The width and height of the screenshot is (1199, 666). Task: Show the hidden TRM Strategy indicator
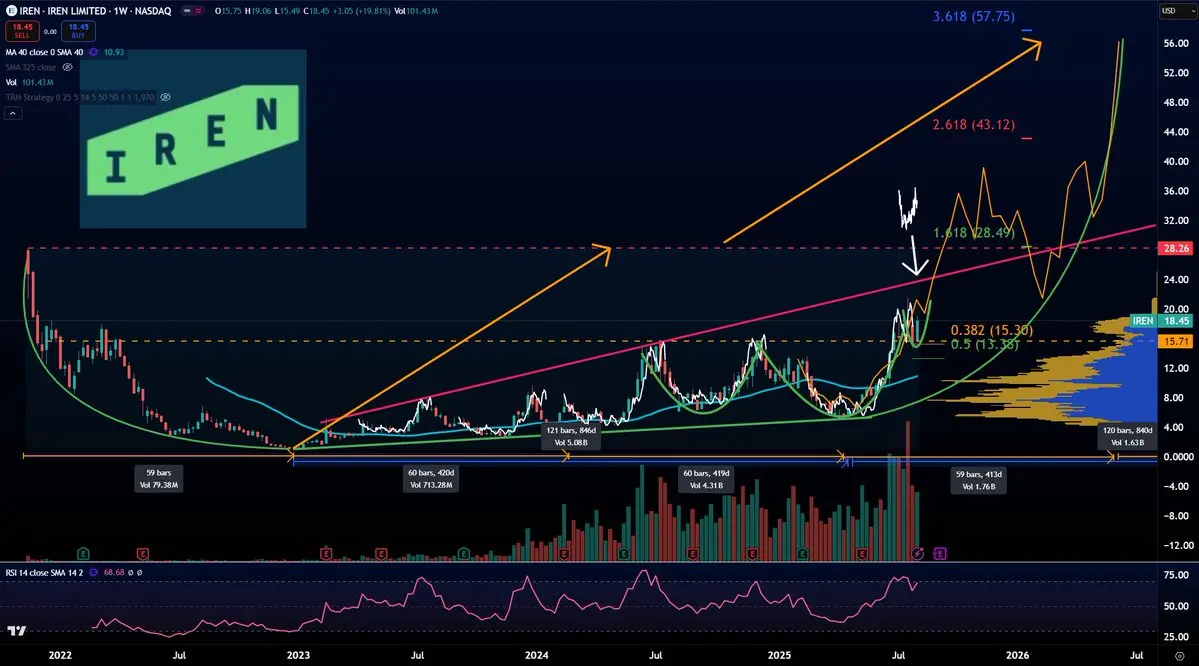coord(165,97)
